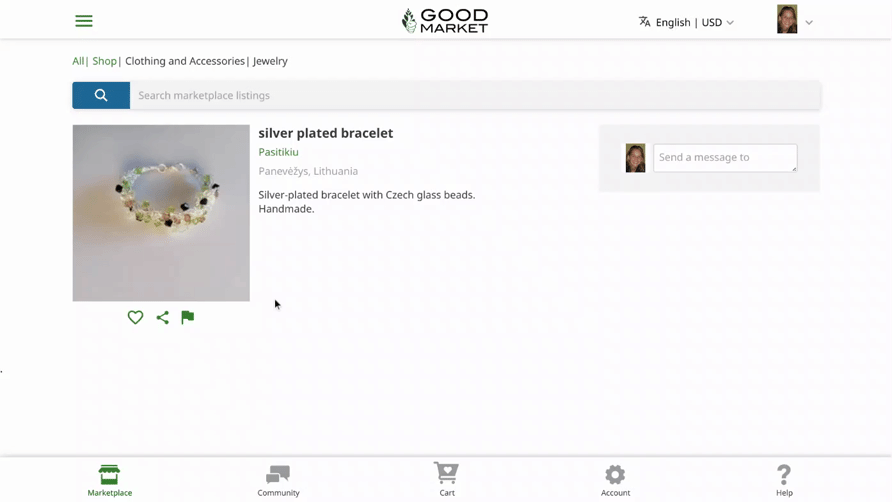Click the Good Market logo
Image resolution: width=892 pixels, height=502 pixels.
[x=445, y=21]
